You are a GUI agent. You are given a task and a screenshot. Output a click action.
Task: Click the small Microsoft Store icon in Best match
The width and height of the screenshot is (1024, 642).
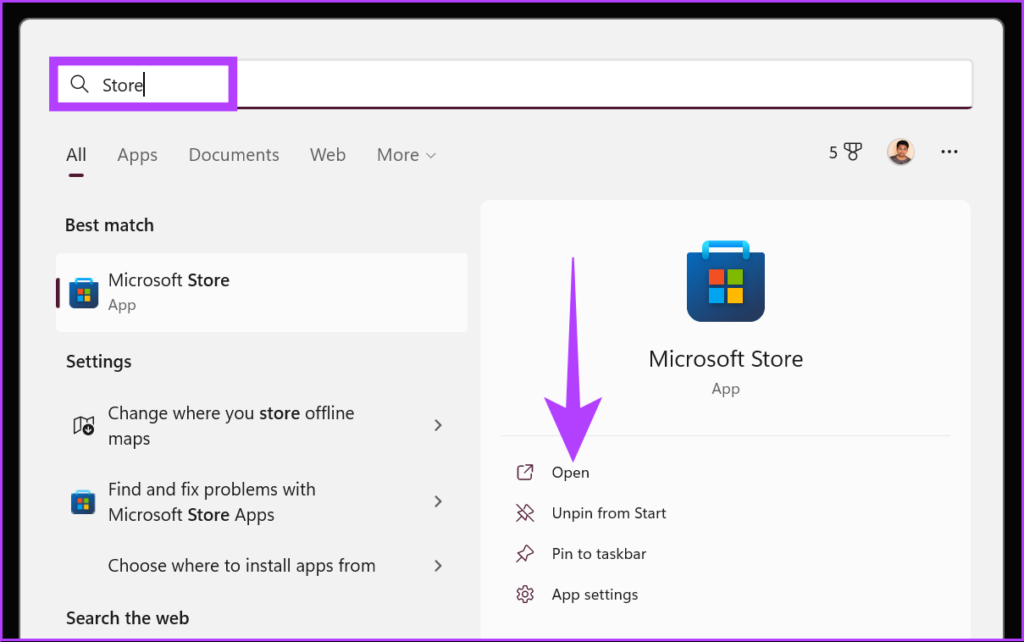[x=84, y=293]
